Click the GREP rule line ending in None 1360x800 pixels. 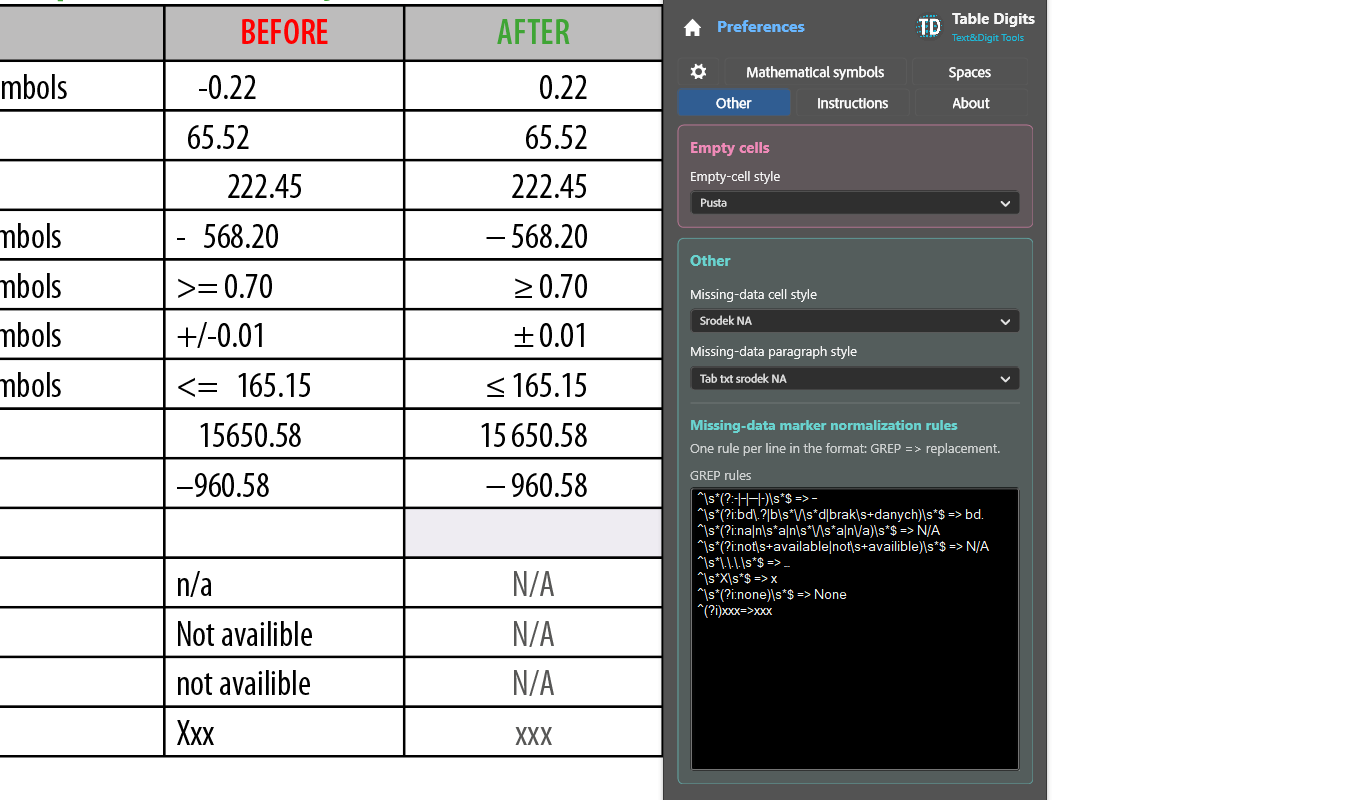(x=772, y=594)
